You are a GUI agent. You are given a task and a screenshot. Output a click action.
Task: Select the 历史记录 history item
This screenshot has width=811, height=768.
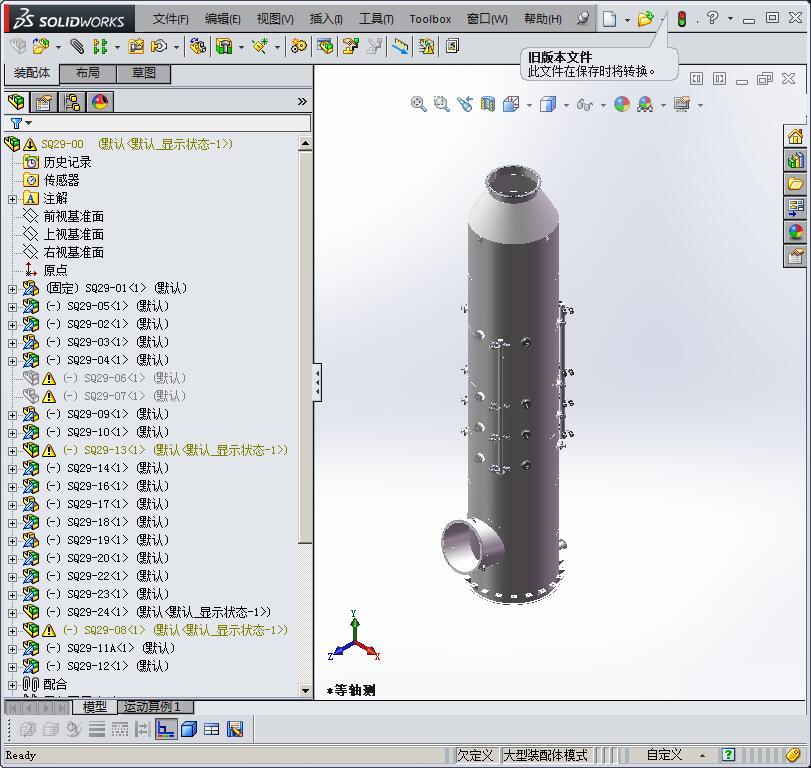tap(67, 162)
